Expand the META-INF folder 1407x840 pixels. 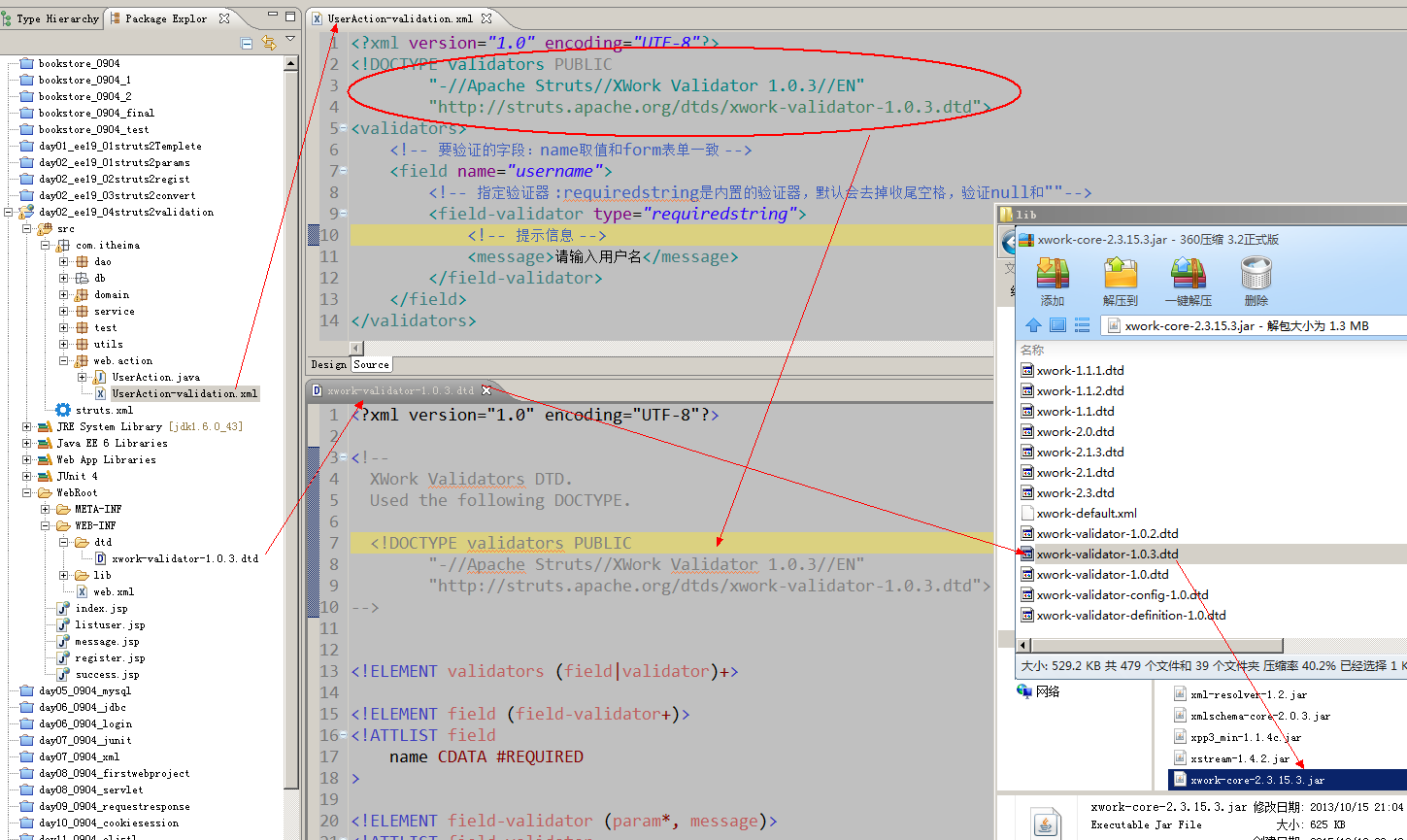point(46,510)
